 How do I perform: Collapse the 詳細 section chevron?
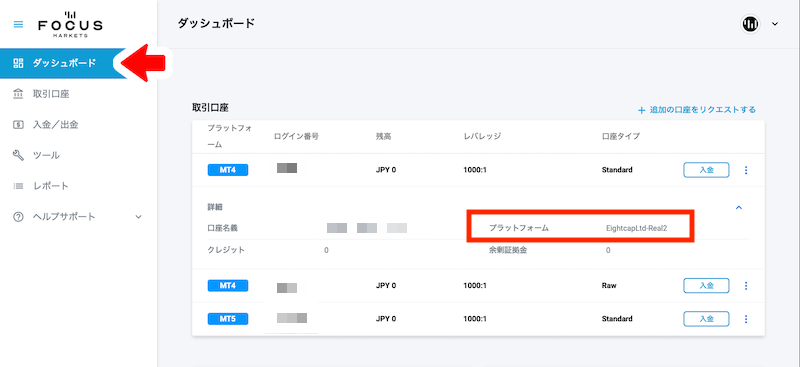coord(738,207)
